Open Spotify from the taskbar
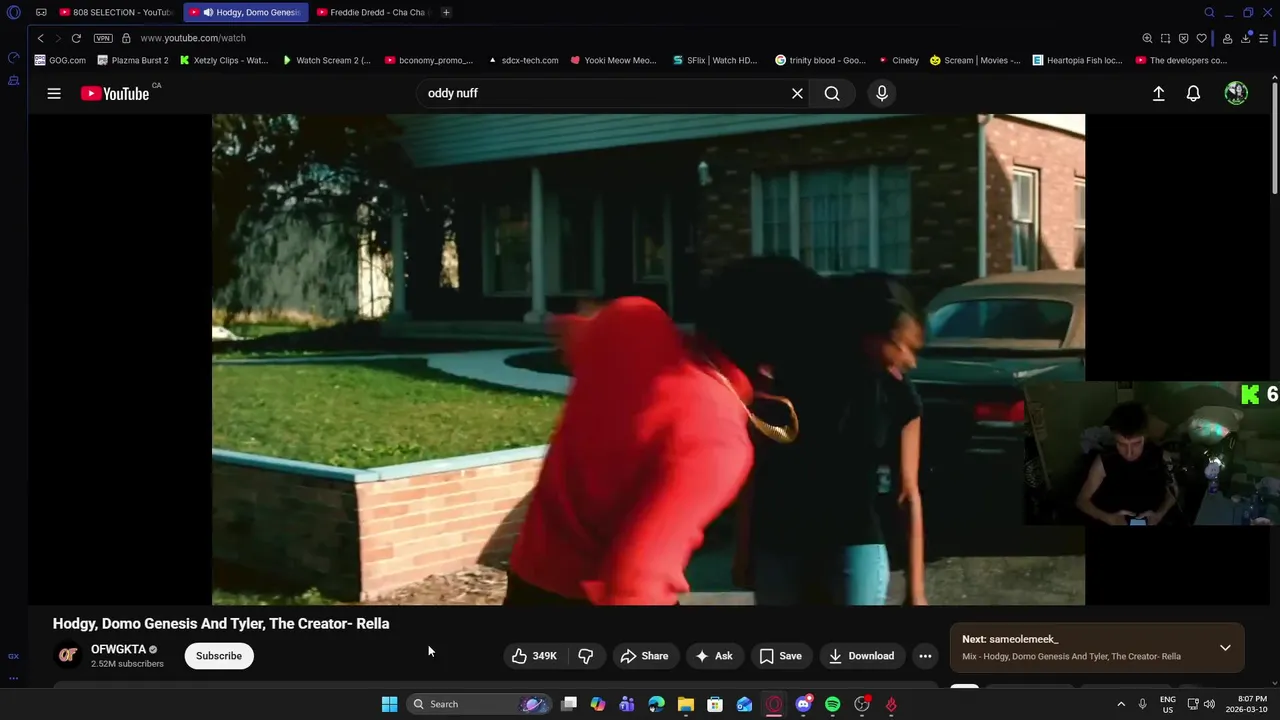1280x720 pixels. click(832, 704)
